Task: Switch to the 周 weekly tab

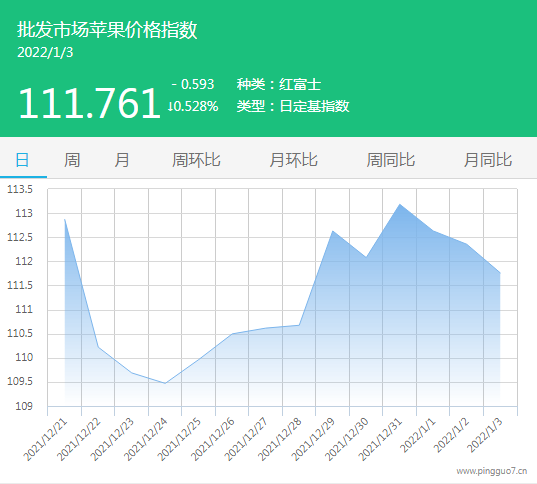Action: 72,160
